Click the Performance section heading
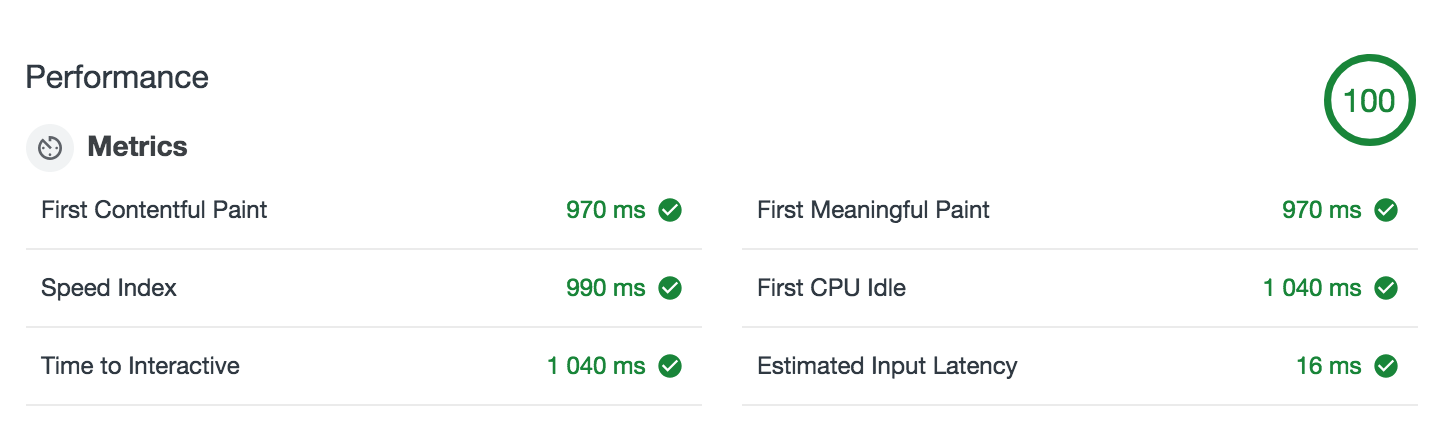1450x422 pixels. (x=117, y=77)
